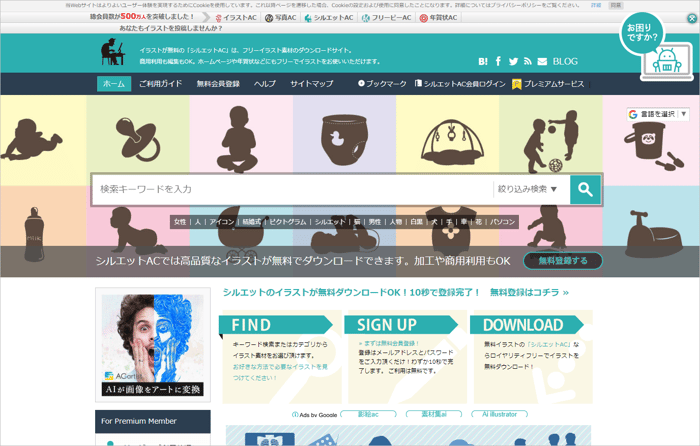Image resolution: width=700 pixels, height=446 pixels.
Task: Open プレミアムサービス link
Action: coord(548,84)
